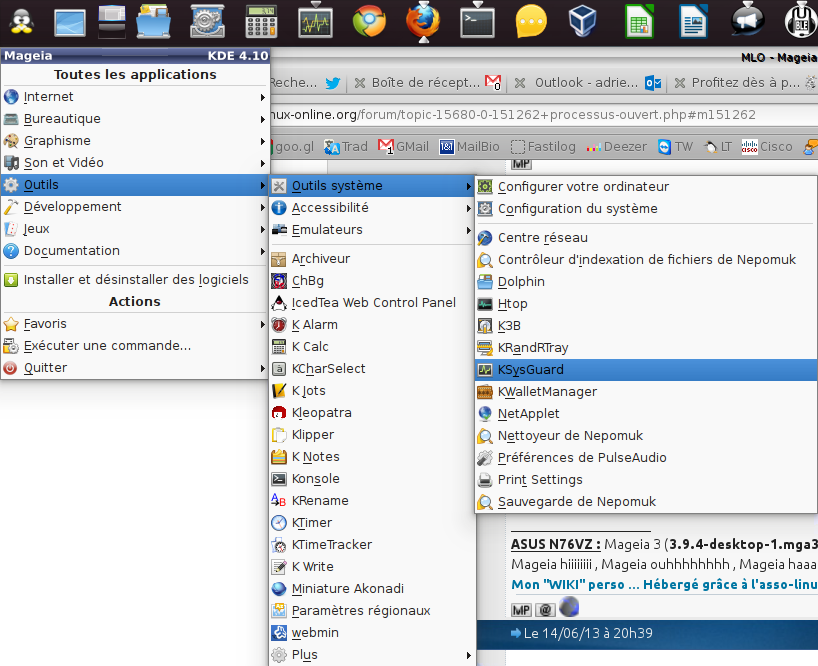
Task: Close the Profitez dès à p... tab
Action: [679, 83]
